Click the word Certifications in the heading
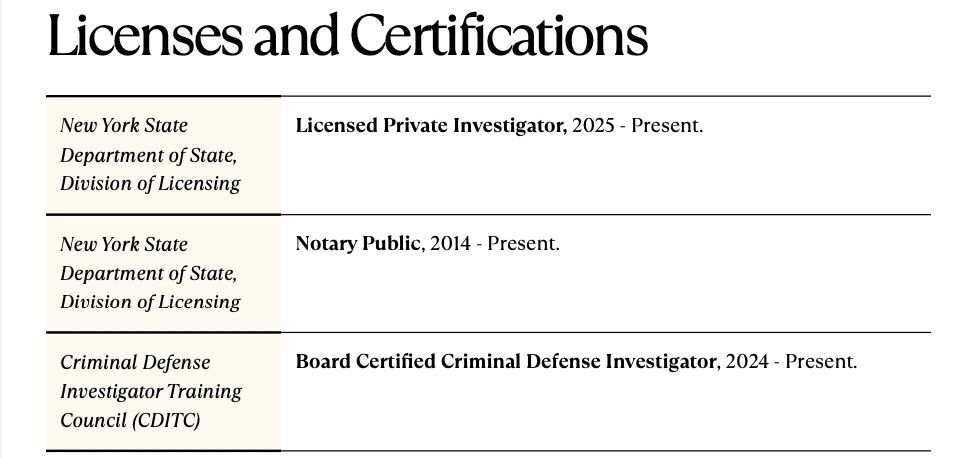Screen dimensions: 970x458 [499, 36]
